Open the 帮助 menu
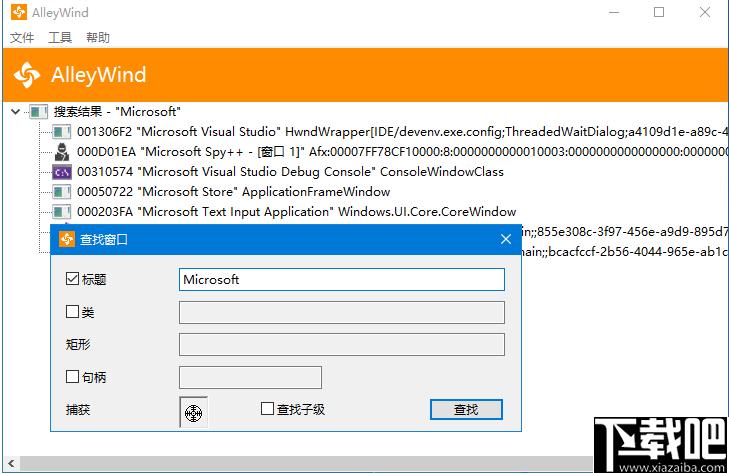 click(98, 38)
